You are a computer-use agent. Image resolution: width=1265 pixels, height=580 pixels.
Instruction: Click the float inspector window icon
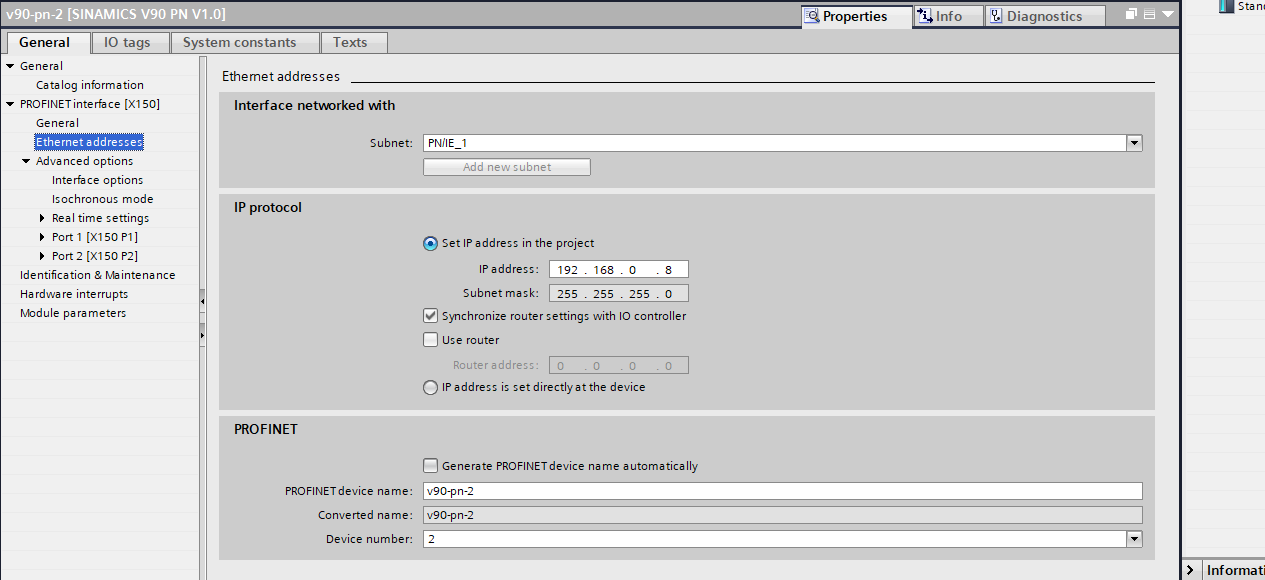point(1132,14)
